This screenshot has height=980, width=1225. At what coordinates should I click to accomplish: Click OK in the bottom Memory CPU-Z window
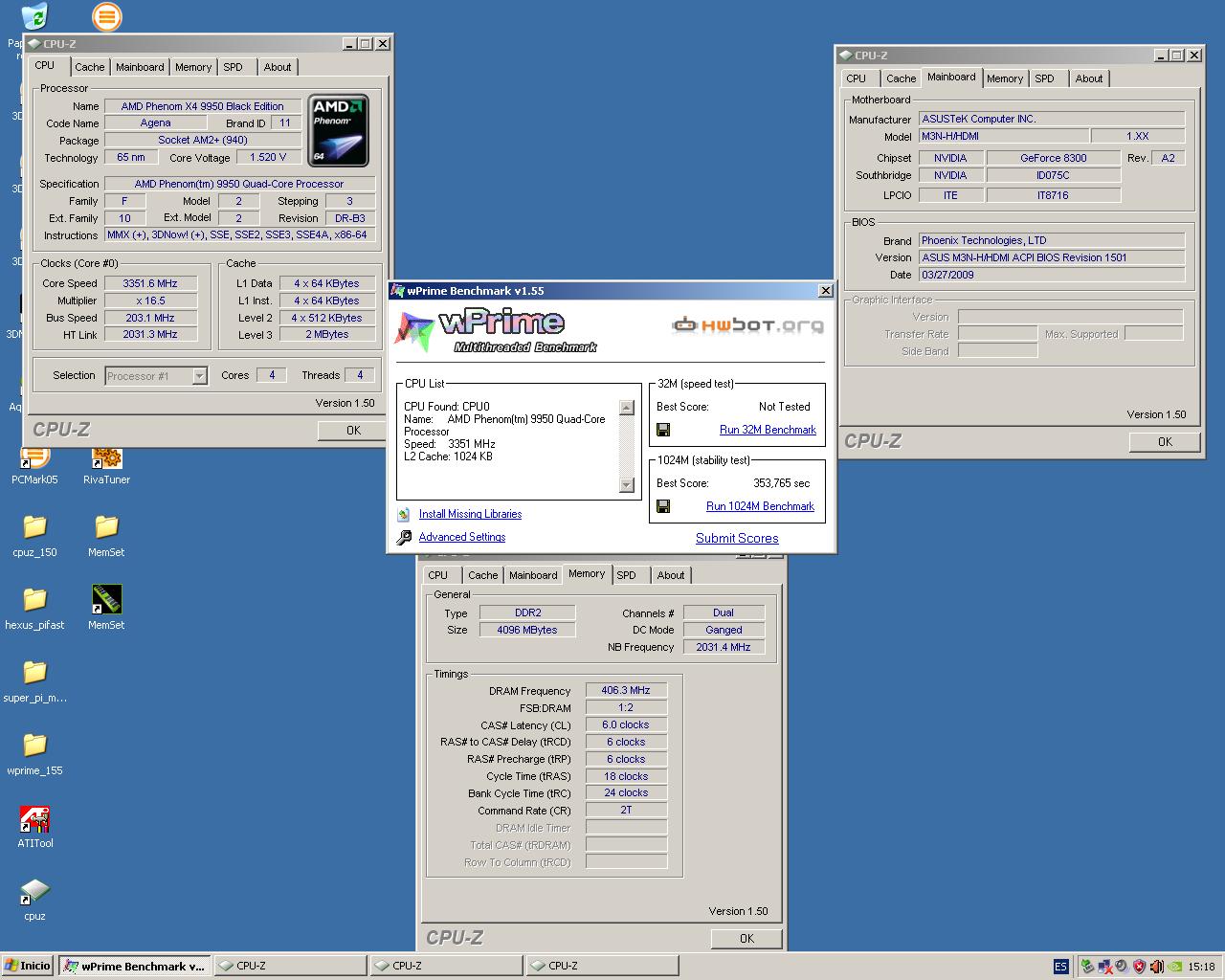pyautogui.click(x=746, y=939)
